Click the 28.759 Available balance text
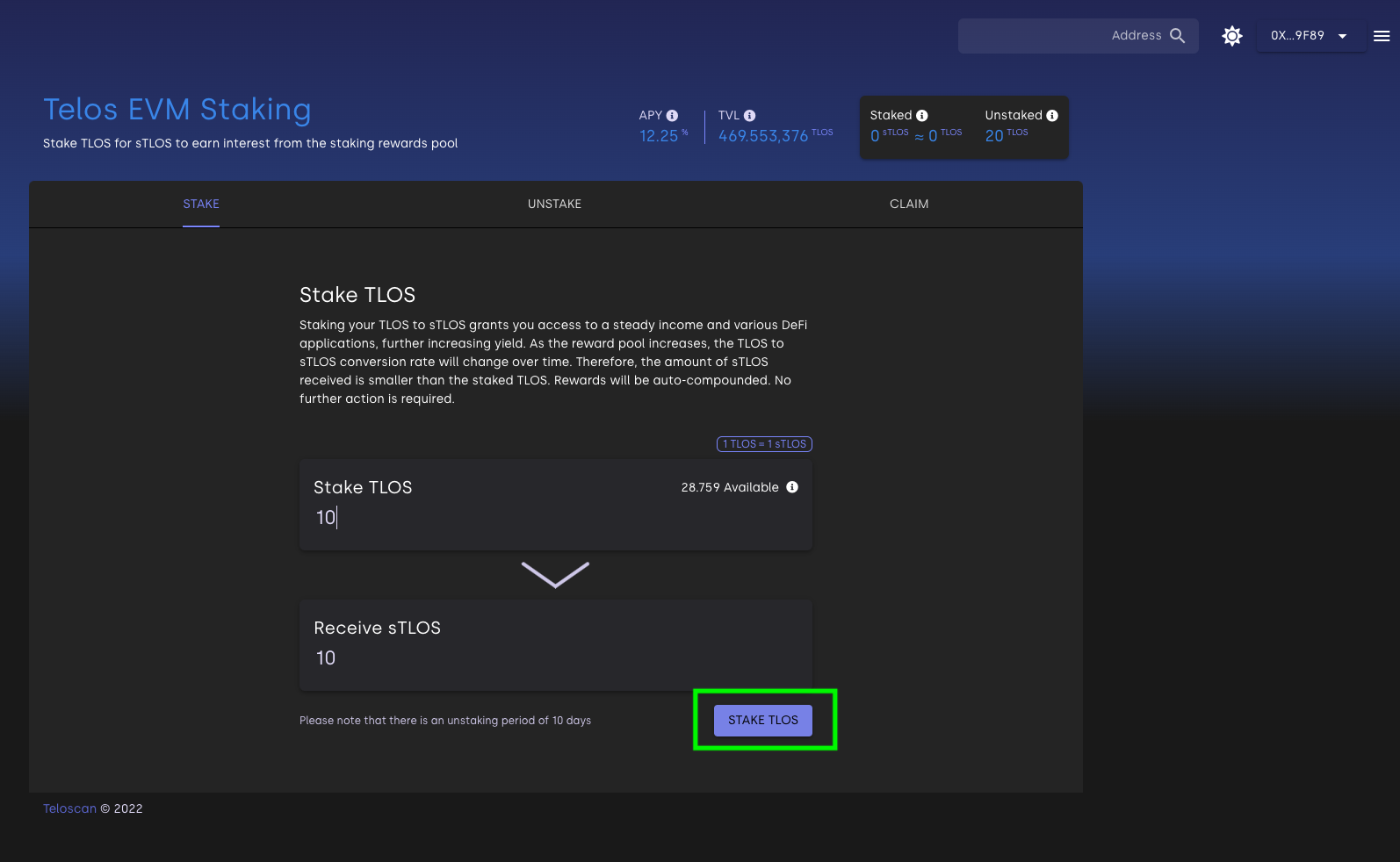This screenshot has width=1400, height=862. click(x=729, y=488)
